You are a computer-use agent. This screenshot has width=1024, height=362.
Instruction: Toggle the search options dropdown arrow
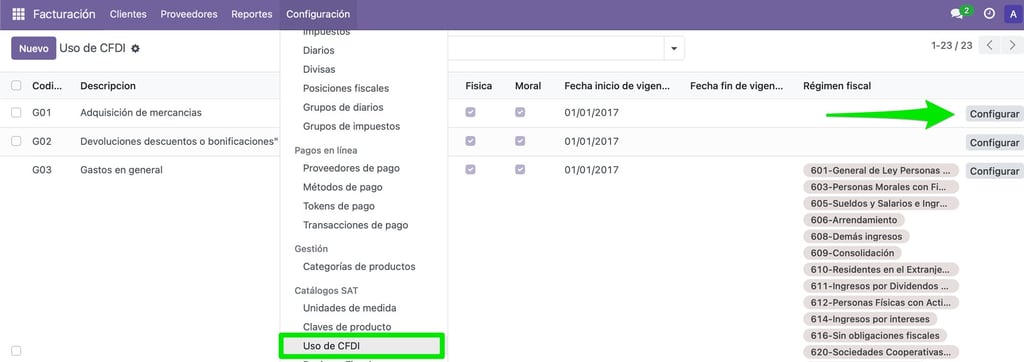(x=673, y=48)
